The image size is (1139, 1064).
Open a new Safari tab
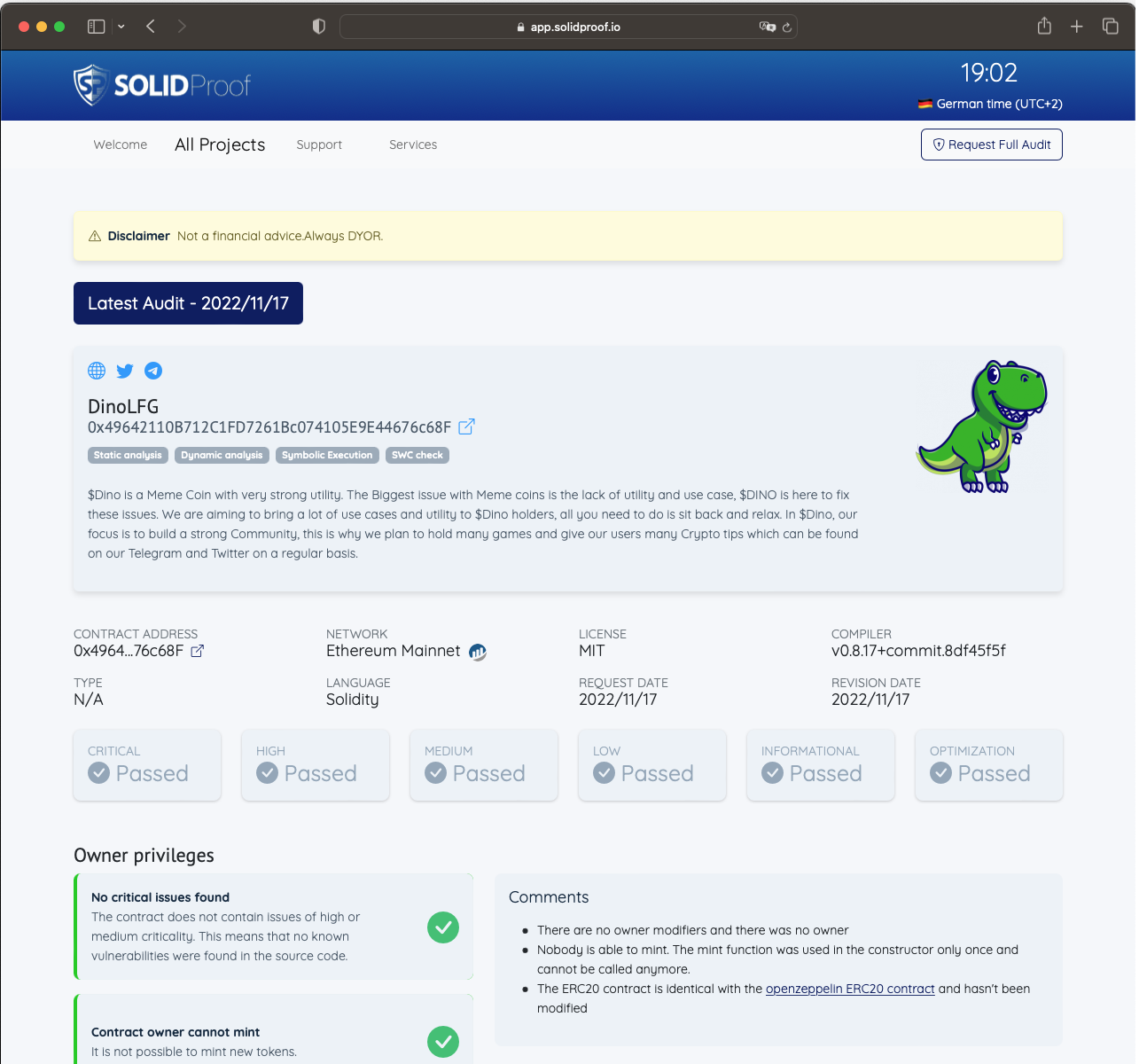click(x=1077, y=27)
